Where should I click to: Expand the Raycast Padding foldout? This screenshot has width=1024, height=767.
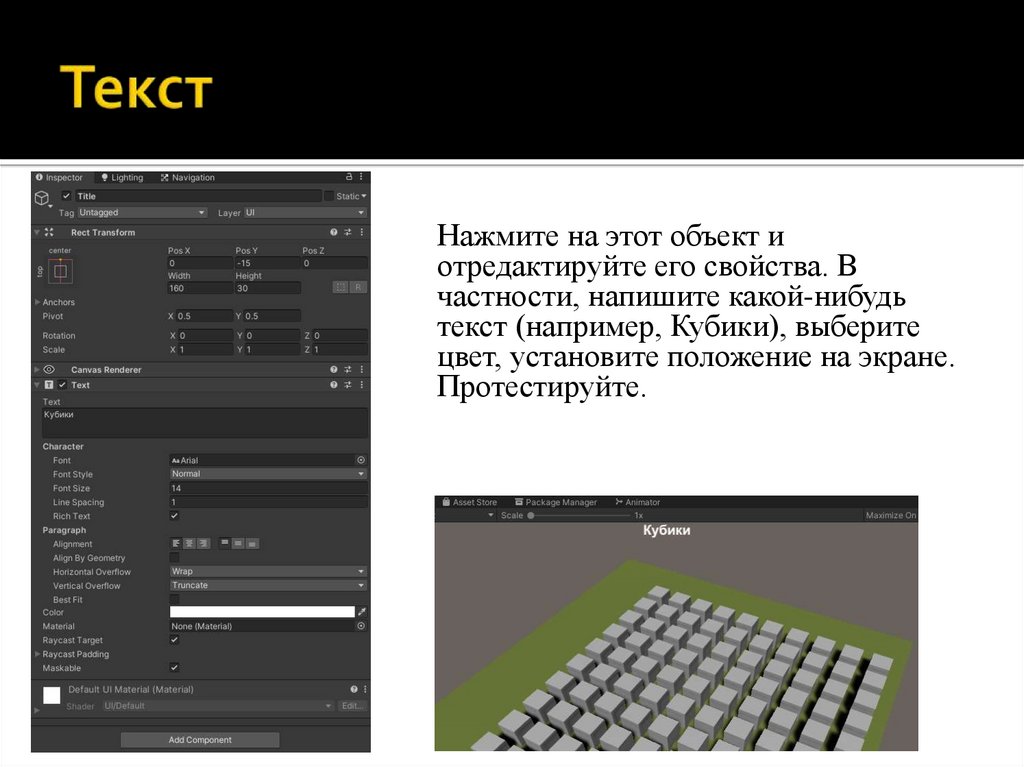37,654
